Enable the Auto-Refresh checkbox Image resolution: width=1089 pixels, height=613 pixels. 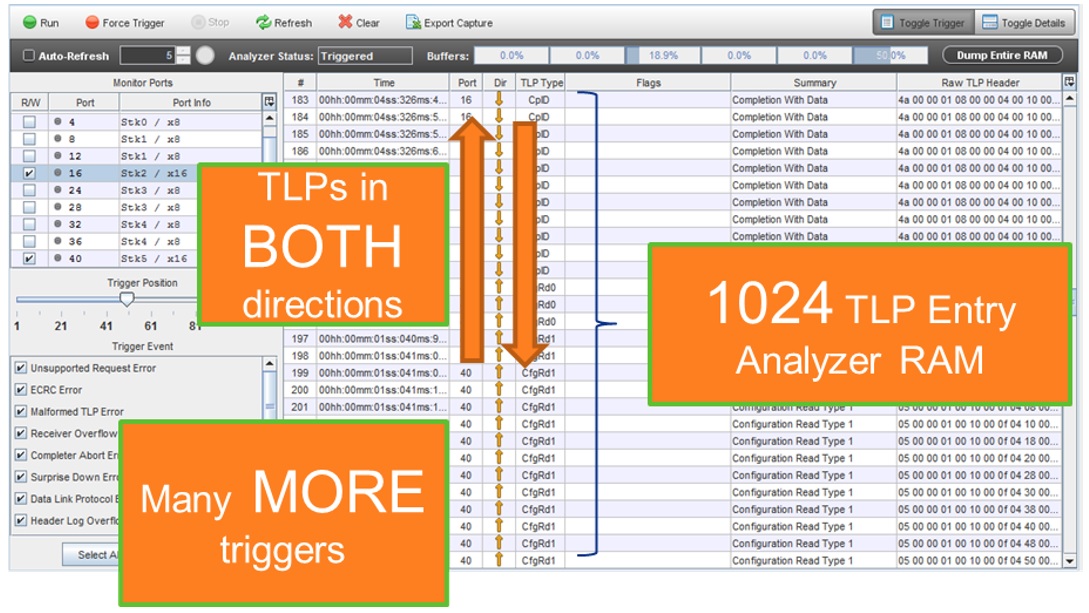point(29,56)
